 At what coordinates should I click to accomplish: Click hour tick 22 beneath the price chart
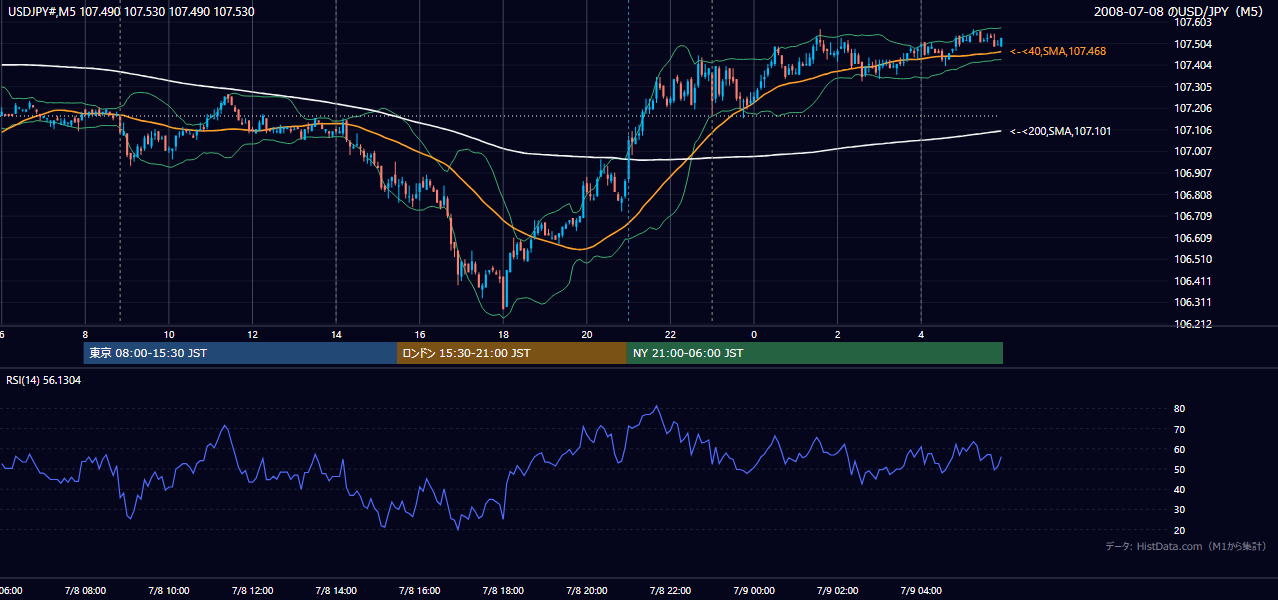point(670,334)
